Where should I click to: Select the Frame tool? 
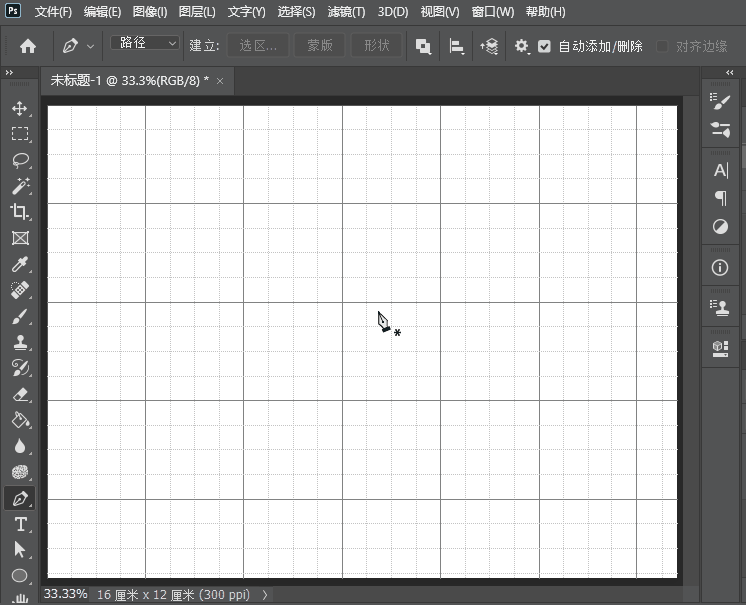click(x=20, y=238)
